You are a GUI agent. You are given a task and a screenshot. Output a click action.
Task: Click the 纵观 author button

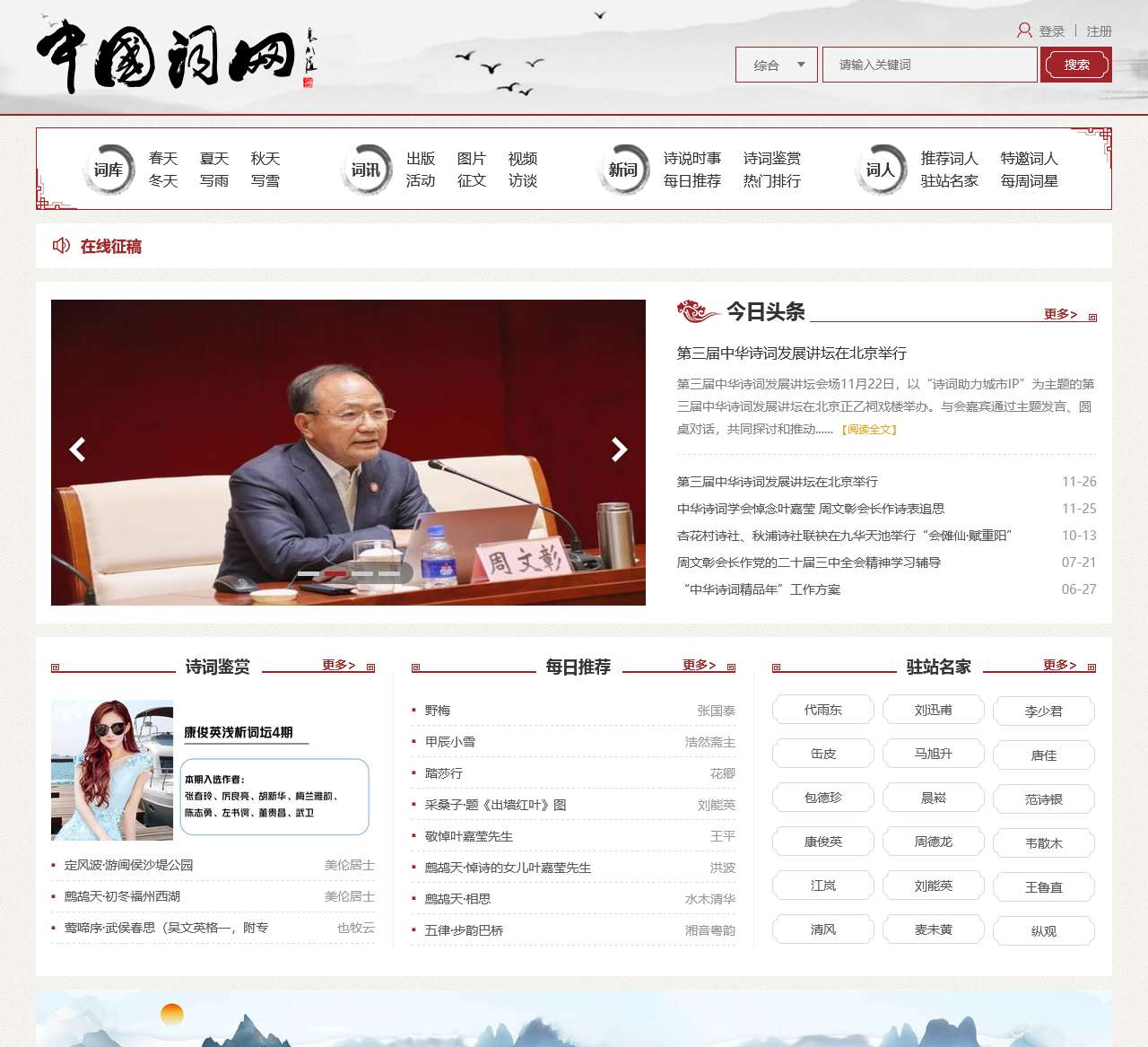pos(1044,931)
